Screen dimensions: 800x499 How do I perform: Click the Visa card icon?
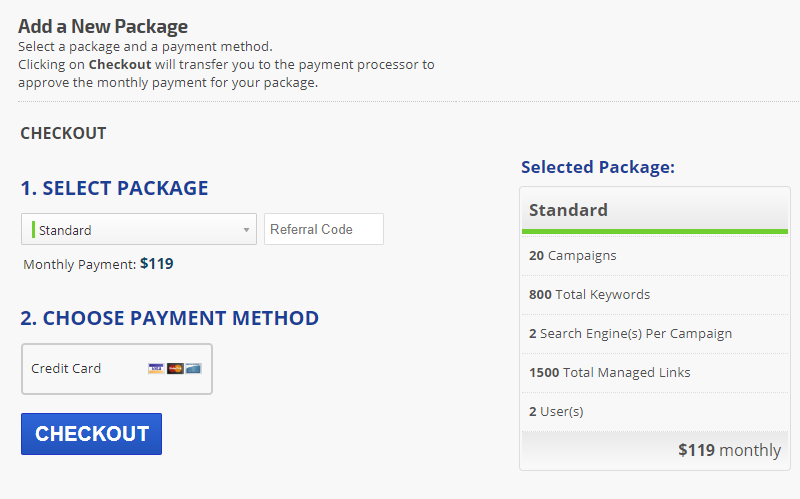point(155,368)
